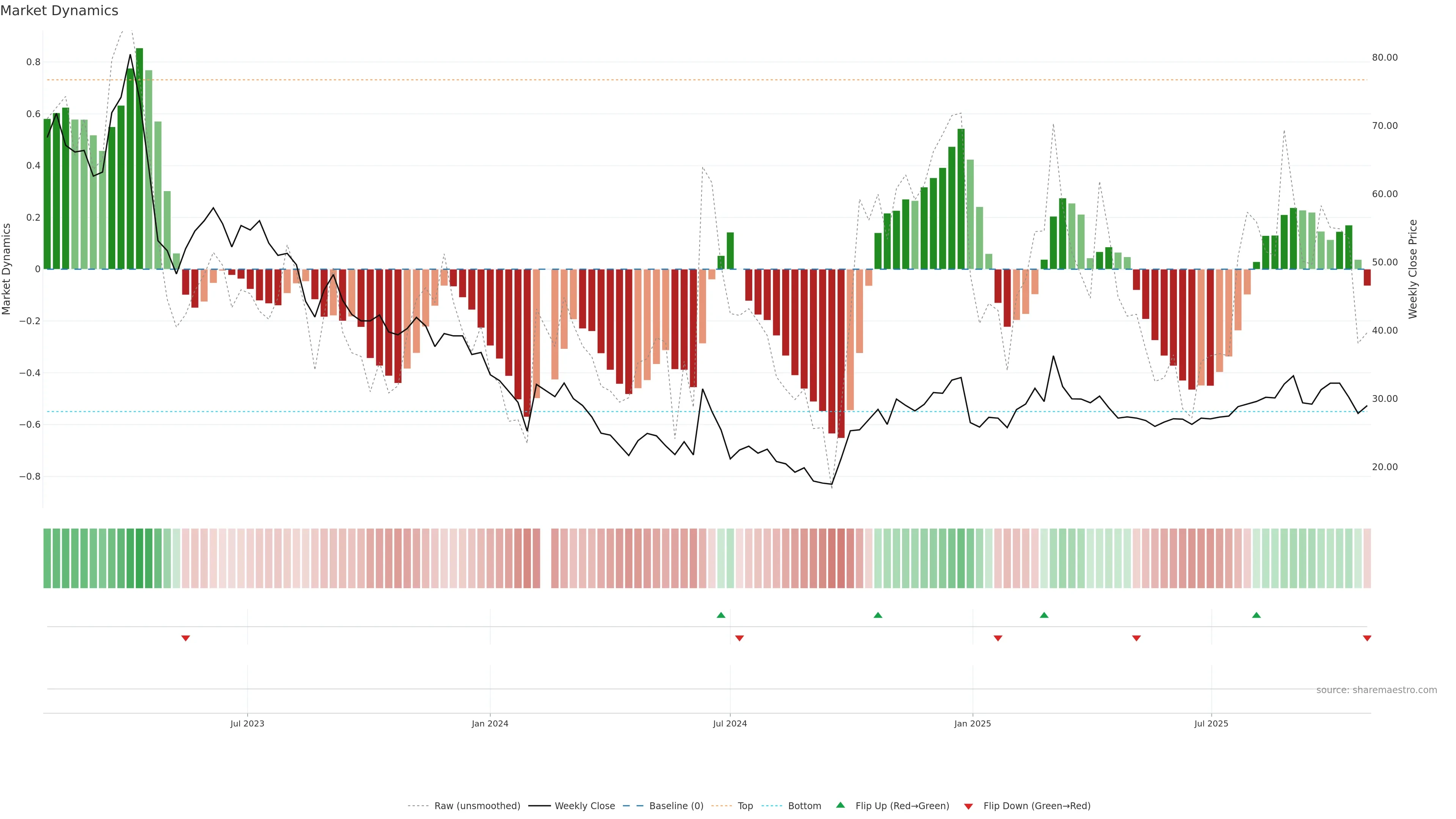Click the flip-down marker just after Jul 2024
This screenshot has width=1456, height=819.
(x=739, y=638)
